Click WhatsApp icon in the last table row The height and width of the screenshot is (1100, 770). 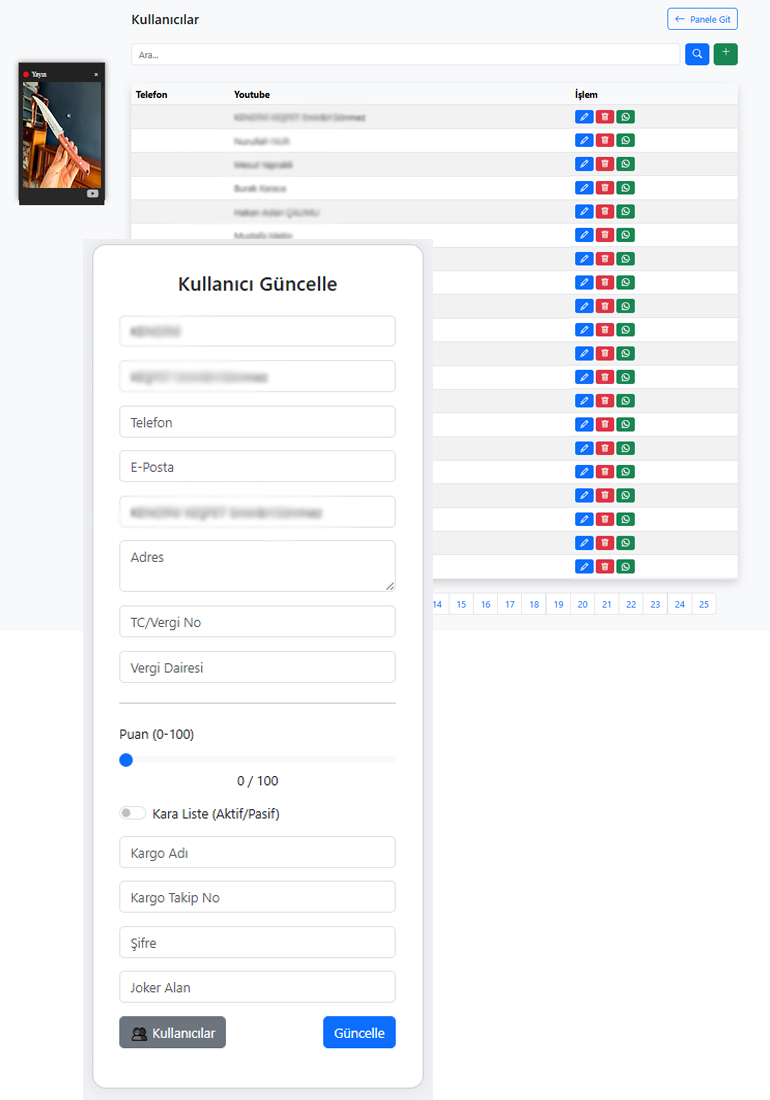pos(626,567)
